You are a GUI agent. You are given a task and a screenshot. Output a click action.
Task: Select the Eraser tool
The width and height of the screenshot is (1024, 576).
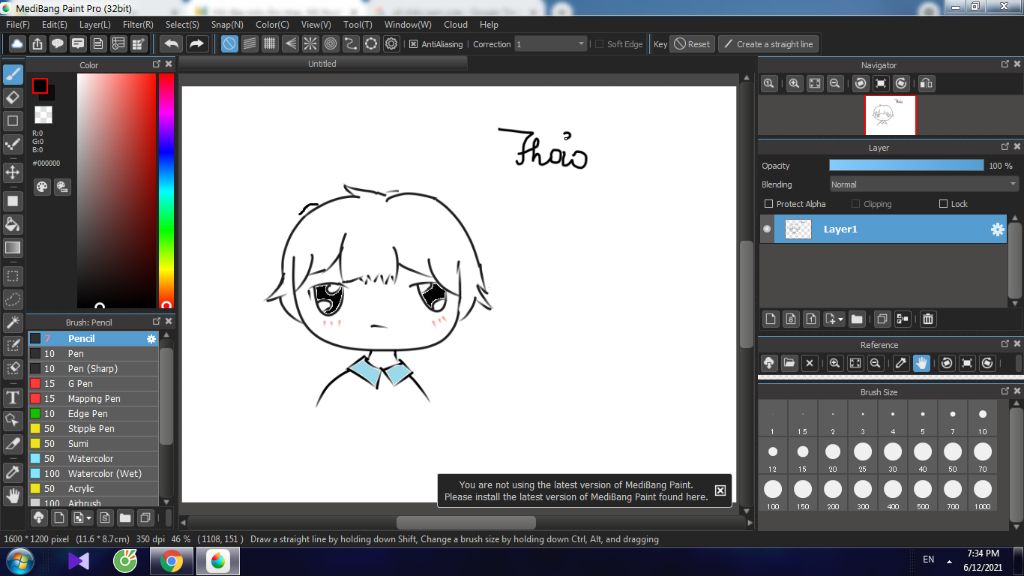point(13,98)
